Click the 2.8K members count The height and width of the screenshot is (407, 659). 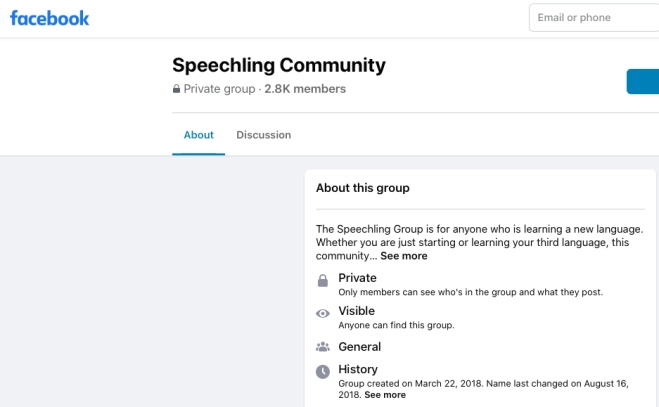pos(305,89)
